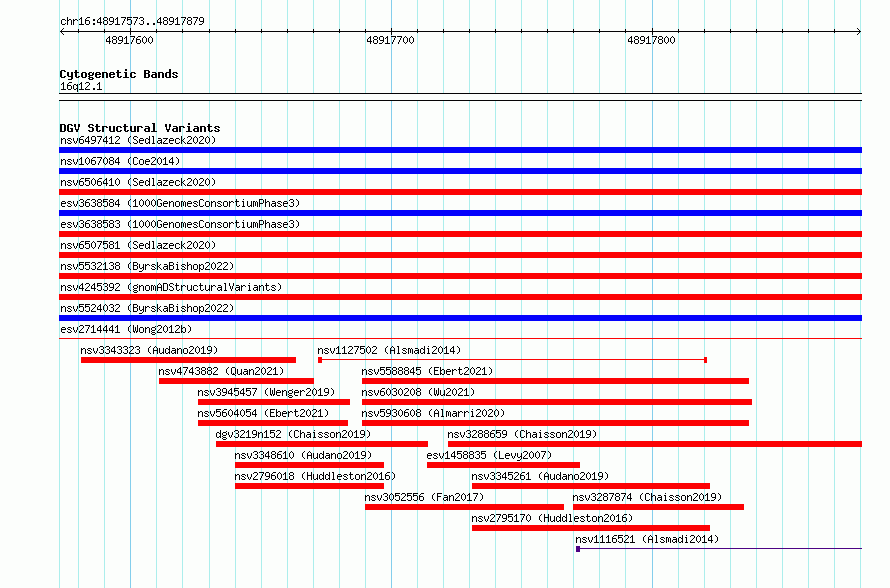890x588 pixels.
Task: Select the nsv2796018 (Huddleston2016) label
Action: [315, 476]
